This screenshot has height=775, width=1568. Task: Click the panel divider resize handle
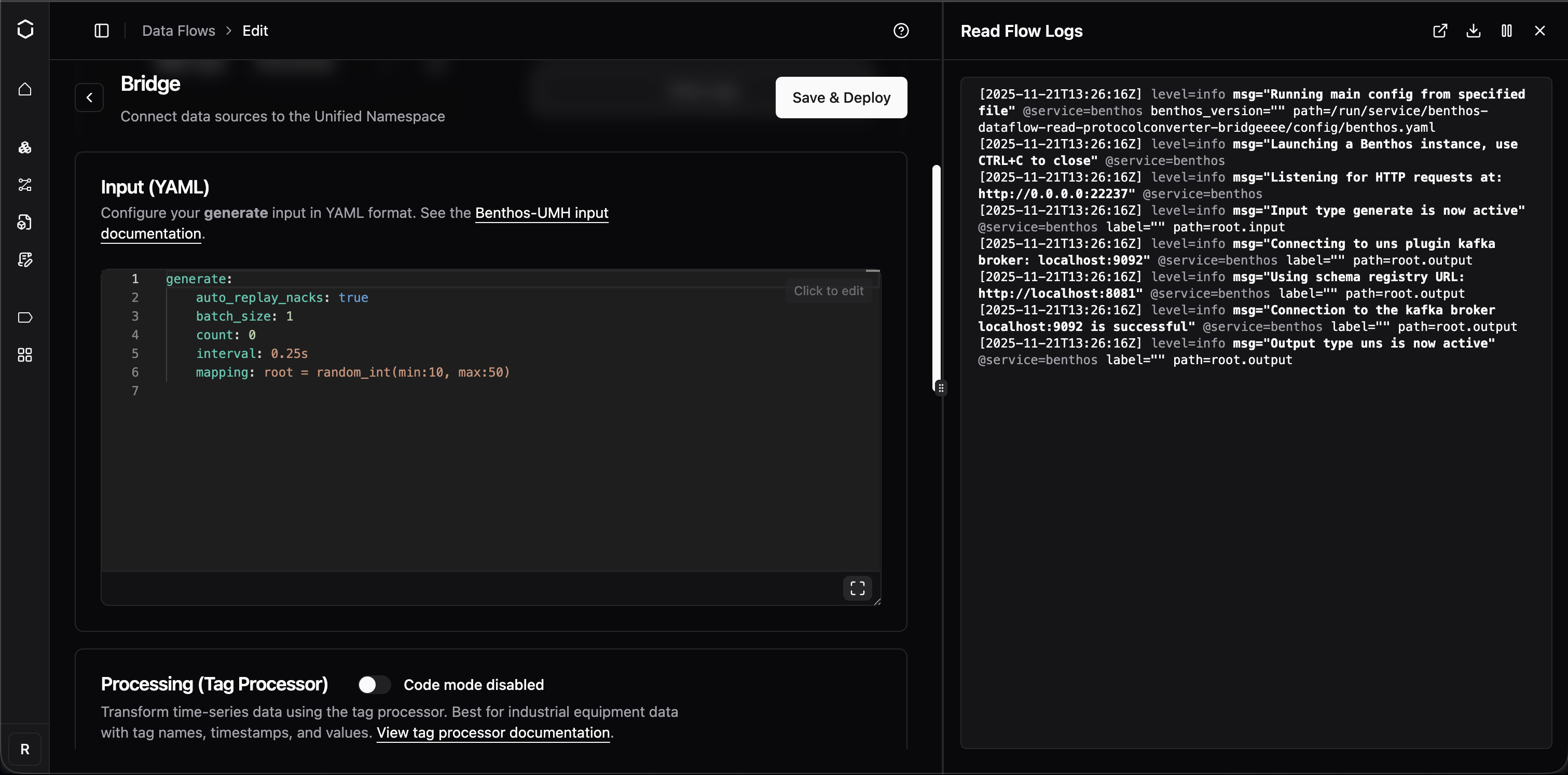tap(941, 387)
